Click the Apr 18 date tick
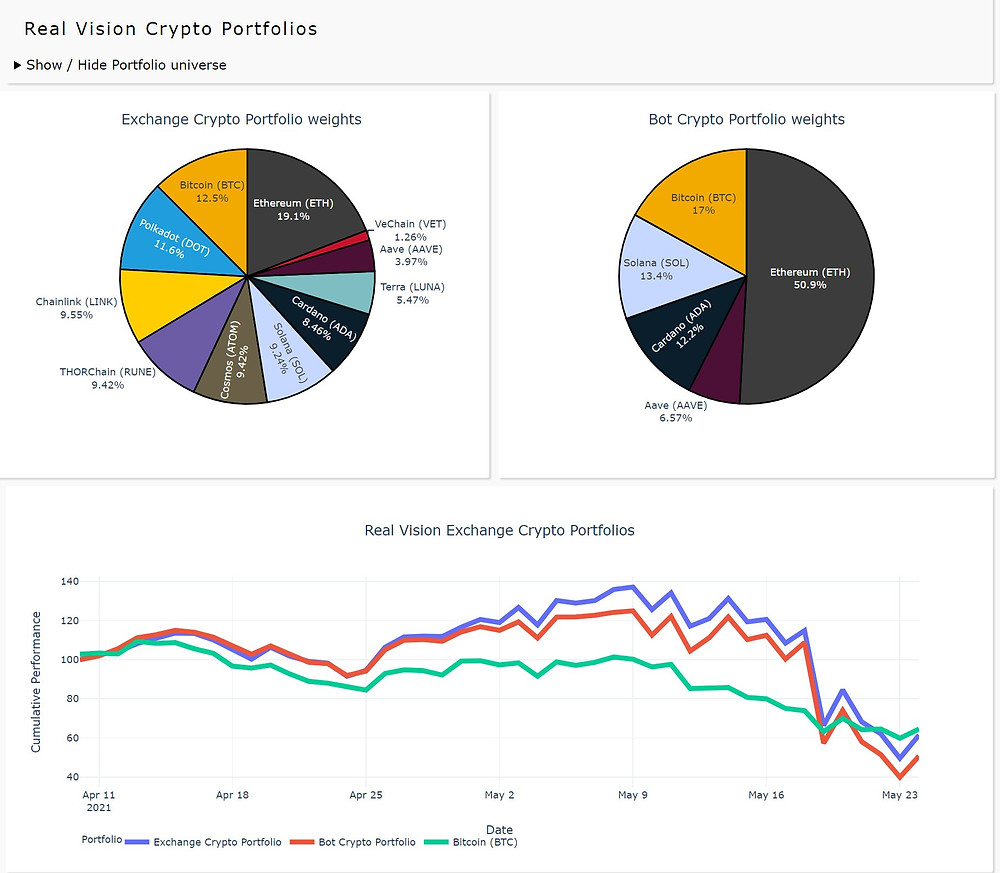This screenshot has width=1000, height=873. pyautogui.click(x=232, y=795)
